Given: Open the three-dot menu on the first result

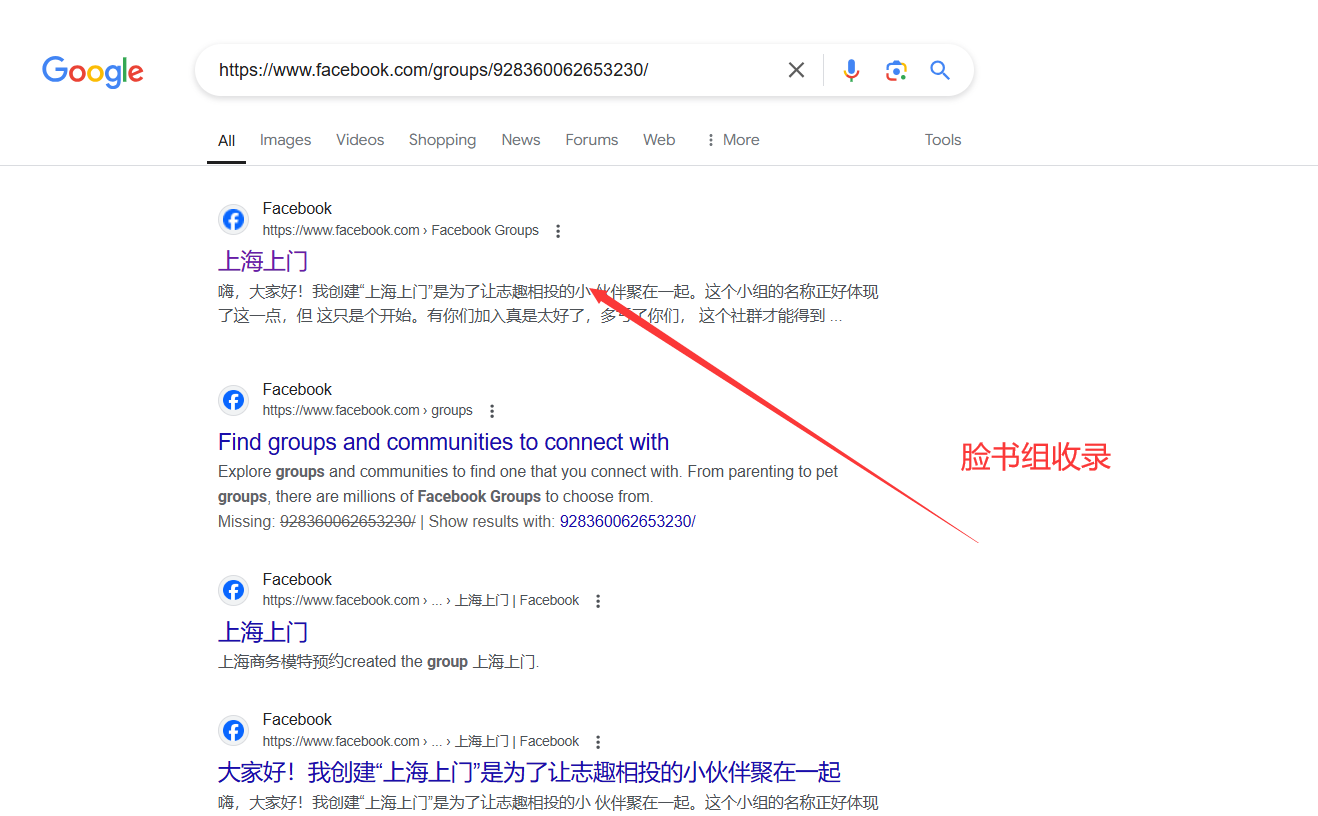Looking at the screenshot, I should coord(558,230).
